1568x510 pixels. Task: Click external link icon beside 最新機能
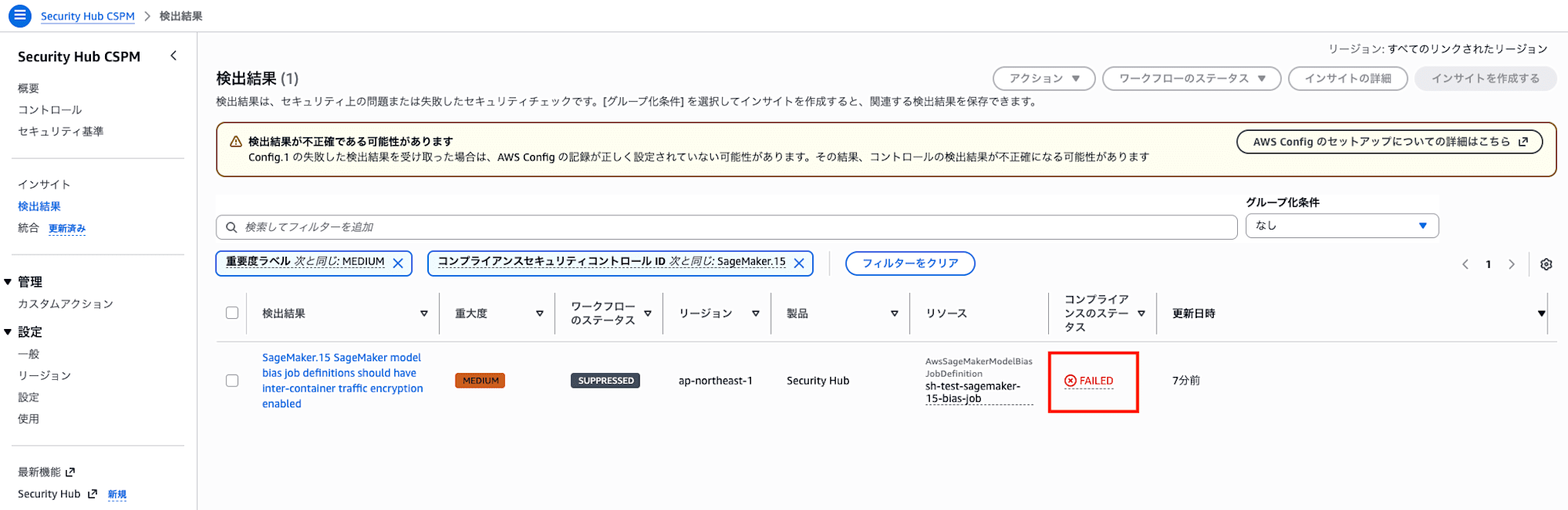pos(71,472)
